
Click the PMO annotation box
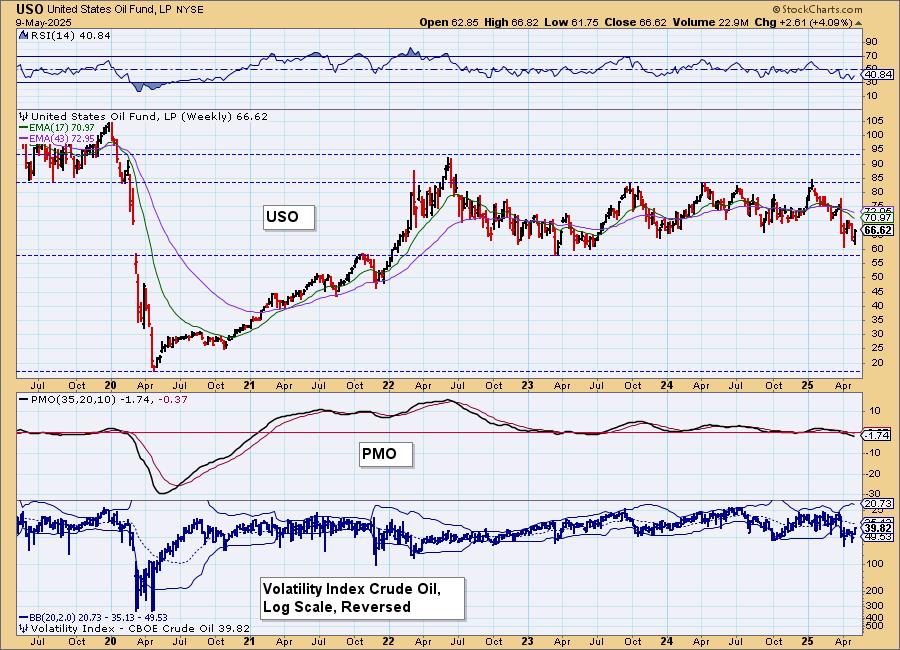pyautogui.click(x=386, y=454)
